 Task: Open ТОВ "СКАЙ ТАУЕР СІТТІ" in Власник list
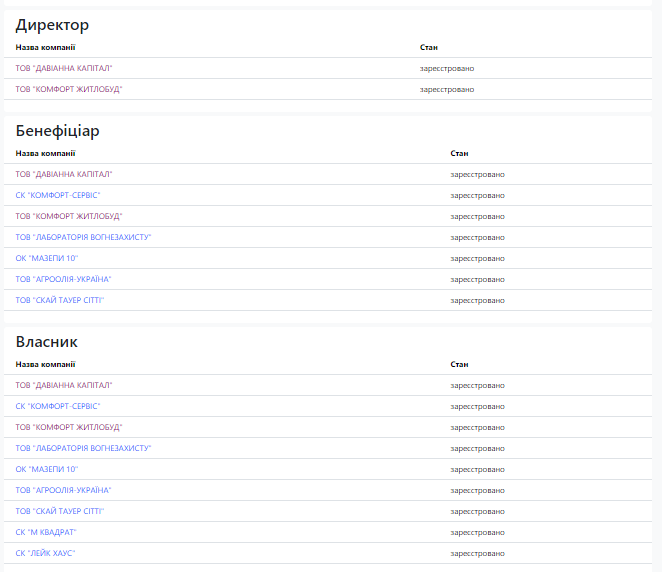pos(60,511)
